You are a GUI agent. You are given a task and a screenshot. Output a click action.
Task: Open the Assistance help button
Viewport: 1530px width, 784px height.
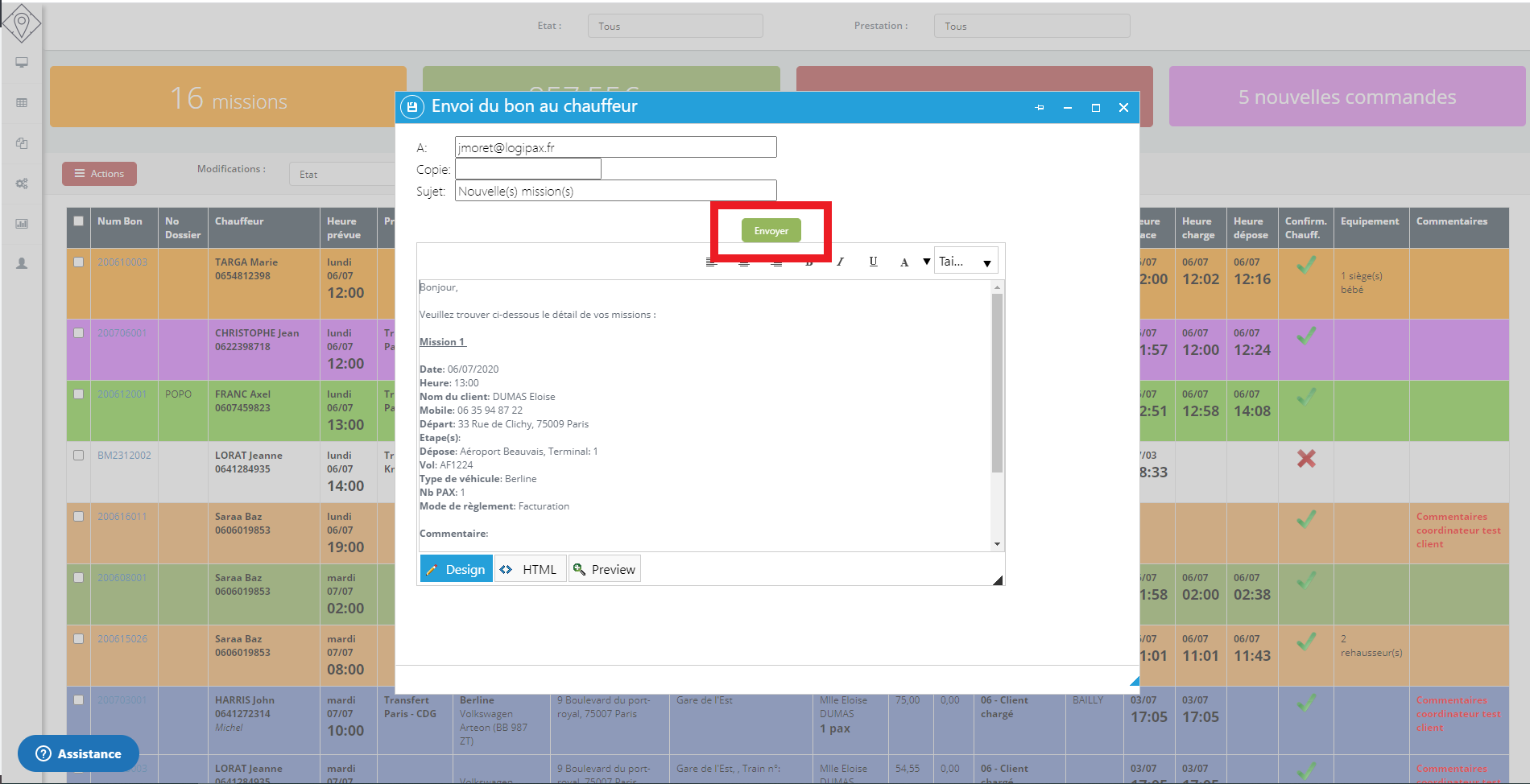(x=78, y=753)
